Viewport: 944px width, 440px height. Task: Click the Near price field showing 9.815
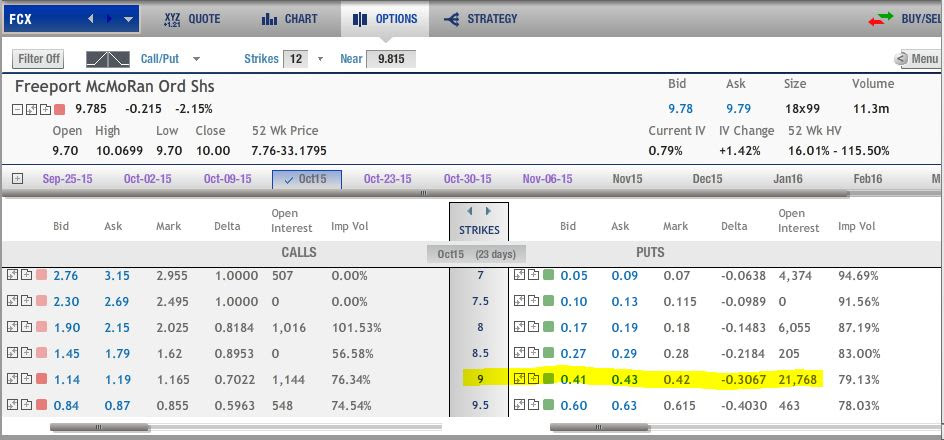pyautogui.click(x=390, y=59)
